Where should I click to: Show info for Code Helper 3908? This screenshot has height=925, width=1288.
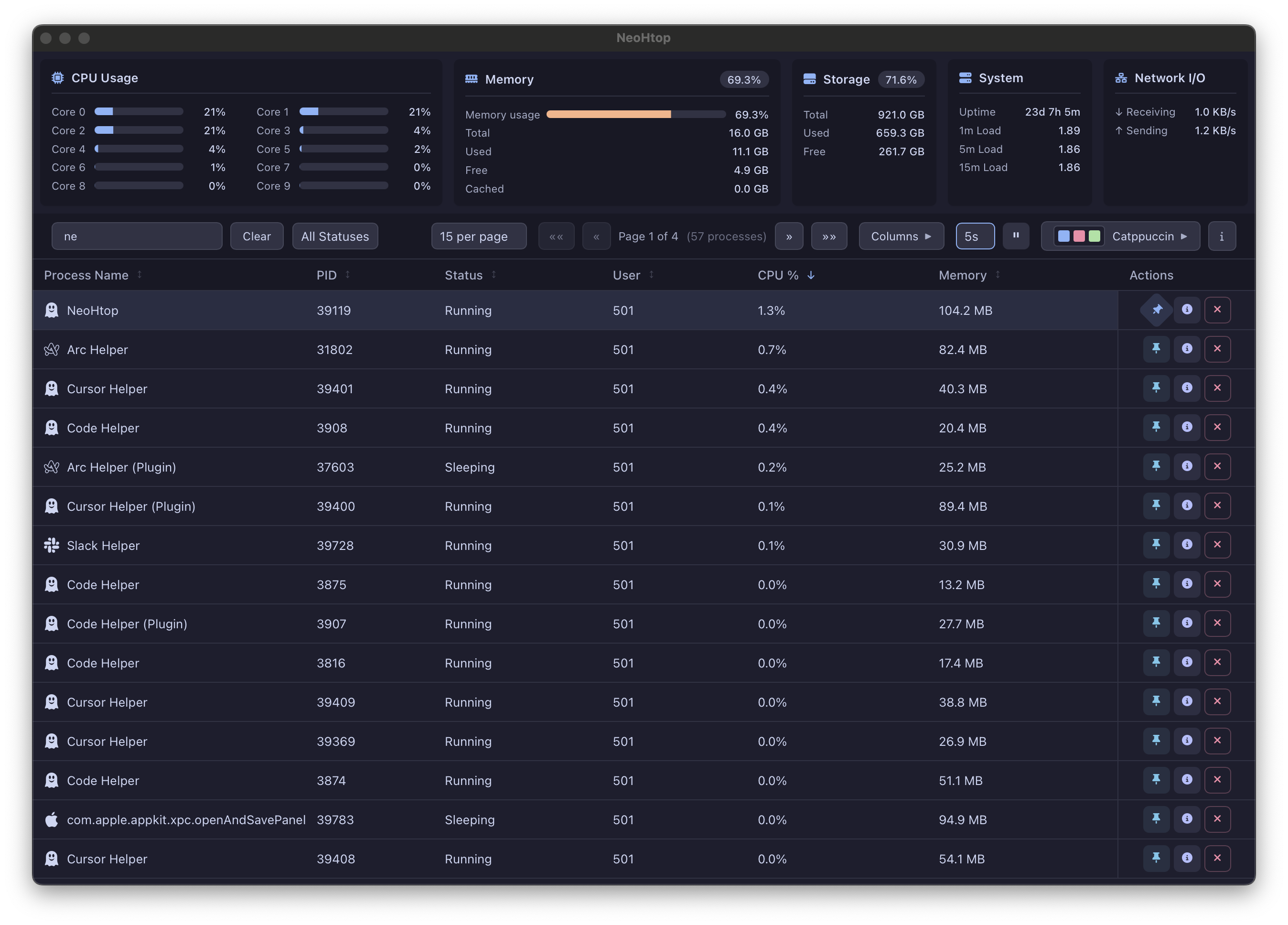(x=1187, y=428)
